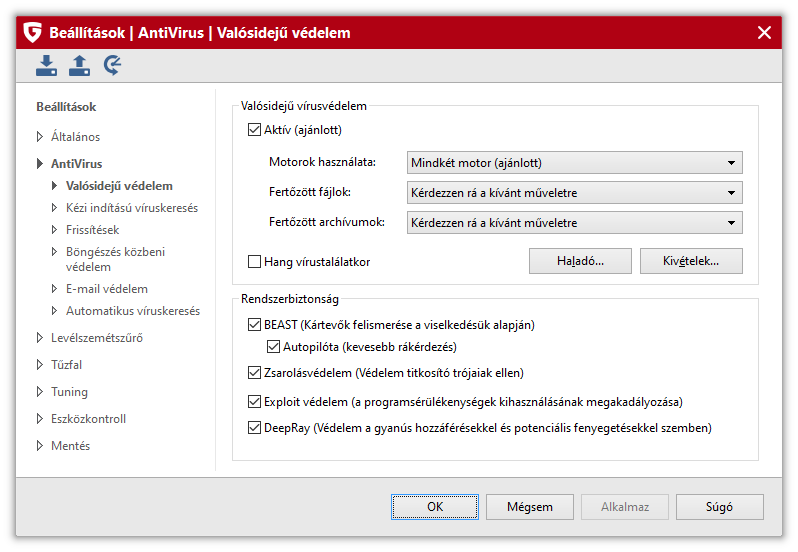Expand the Általános tree arrow
This screenshot has height=552, width=798.
(40, 136)
